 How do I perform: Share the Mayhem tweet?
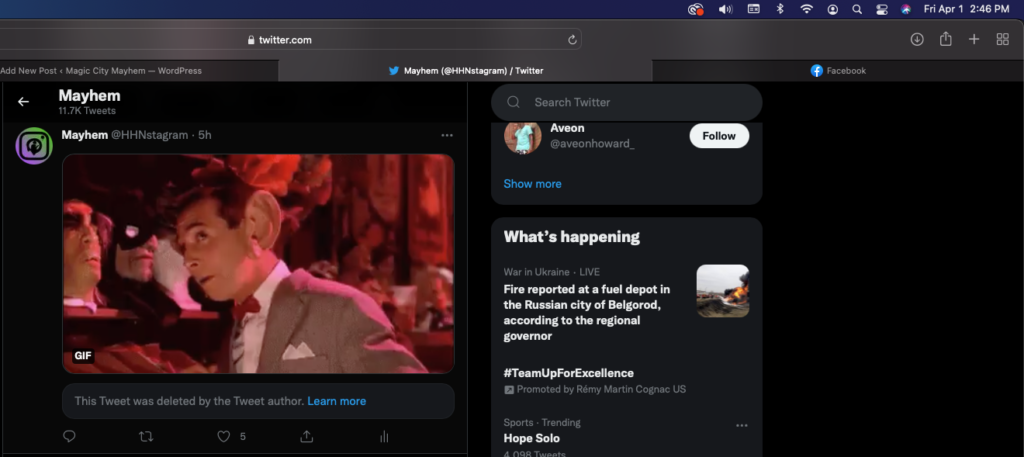(x=306, y=436)
